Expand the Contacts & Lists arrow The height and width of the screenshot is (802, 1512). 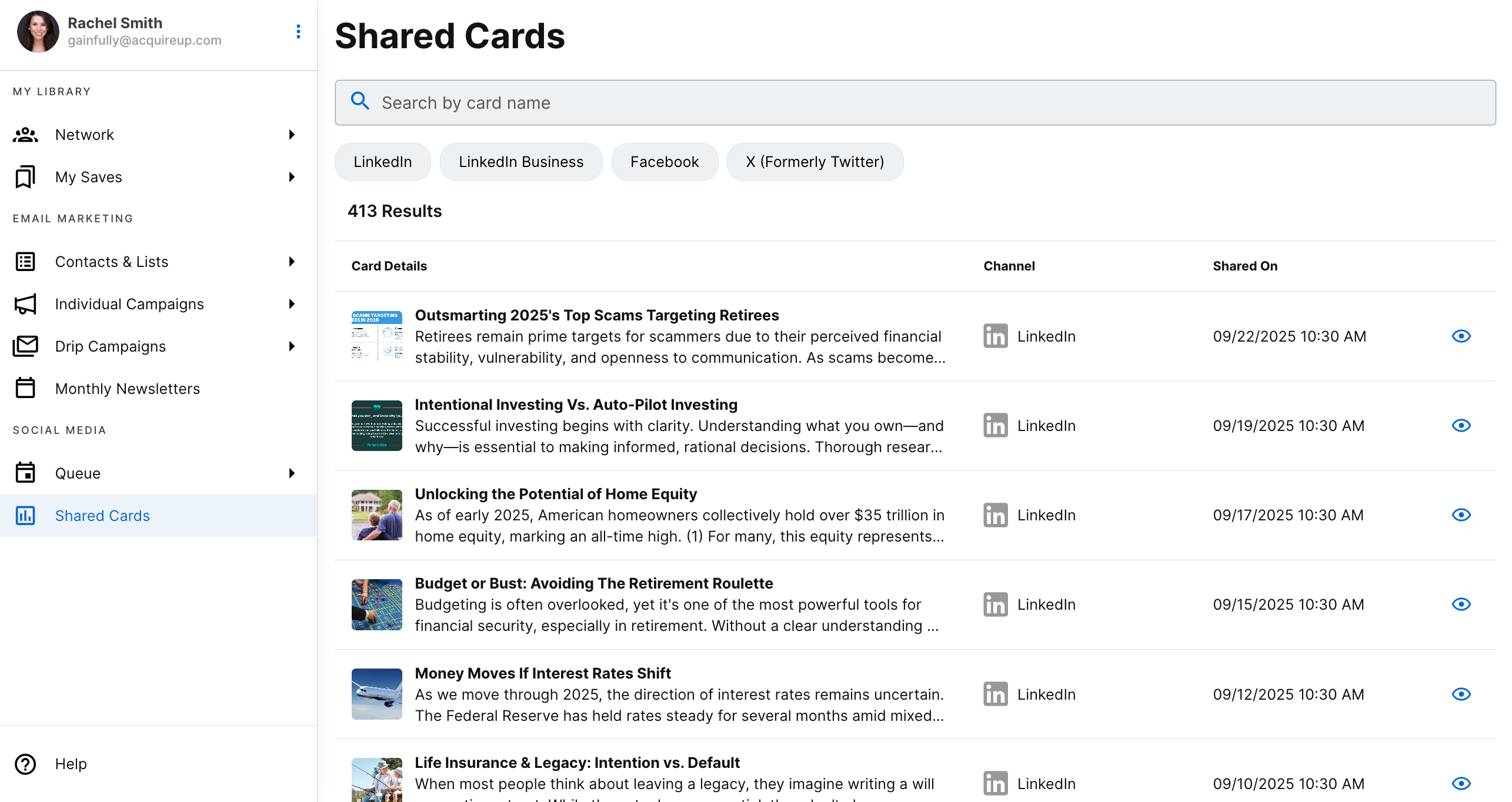(292, 262)
